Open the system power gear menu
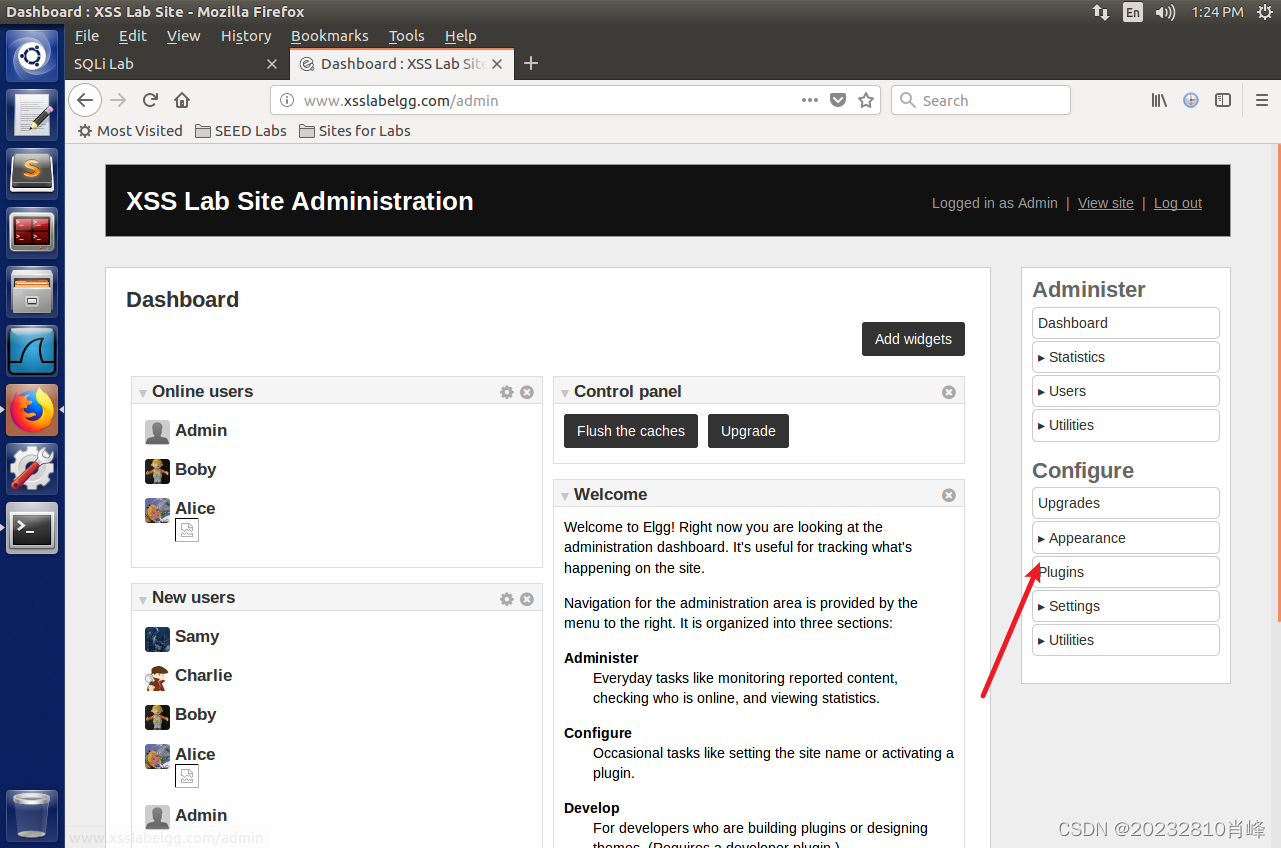The image size is (1281, 848). point(1264,12)
